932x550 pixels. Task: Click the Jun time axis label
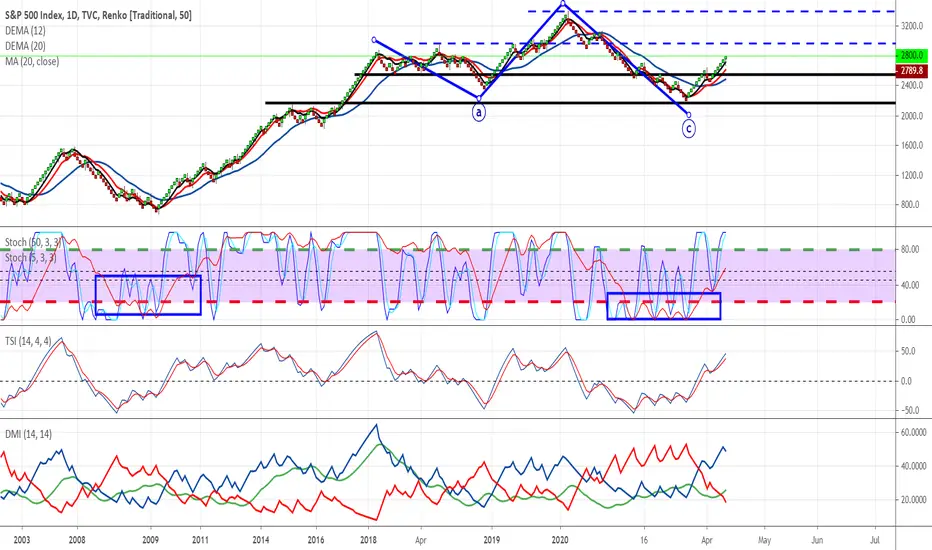[817, 540]
